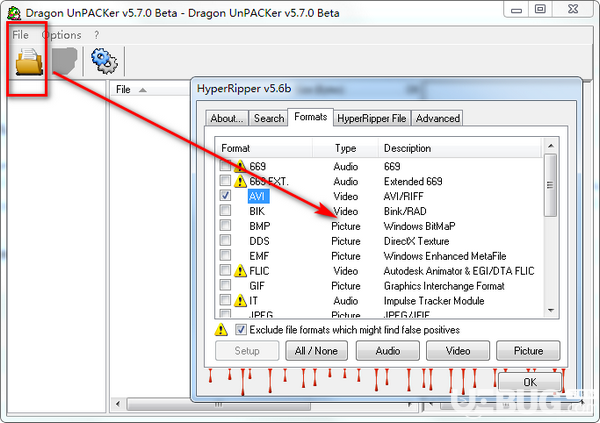Click the main window horizontal scrollbar thumb
Viewport: 600px width, 423px height.
point(218,404)
